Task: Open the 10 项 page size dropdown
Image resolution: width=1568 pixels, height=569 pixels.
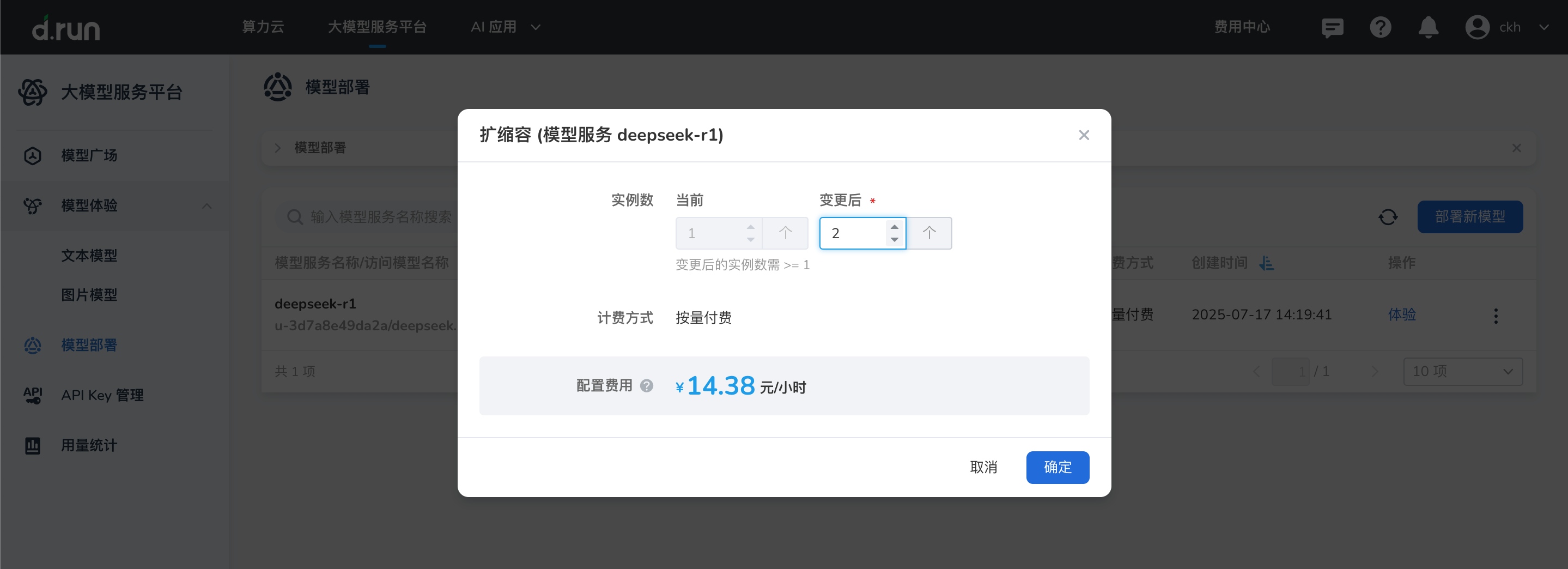Action: [1462, 372]
